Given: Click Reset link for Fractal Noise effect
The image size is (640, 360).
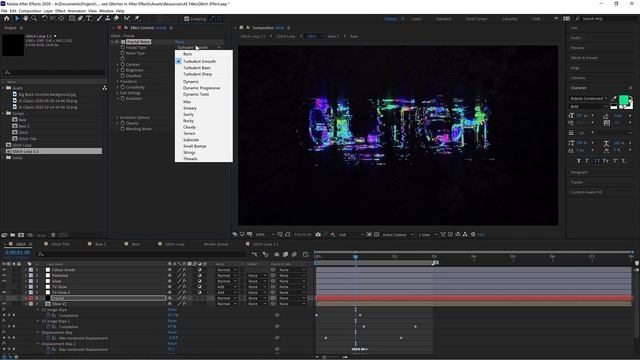Looking at the screenshot, I should pyautogui.click(x=180, y=42).
